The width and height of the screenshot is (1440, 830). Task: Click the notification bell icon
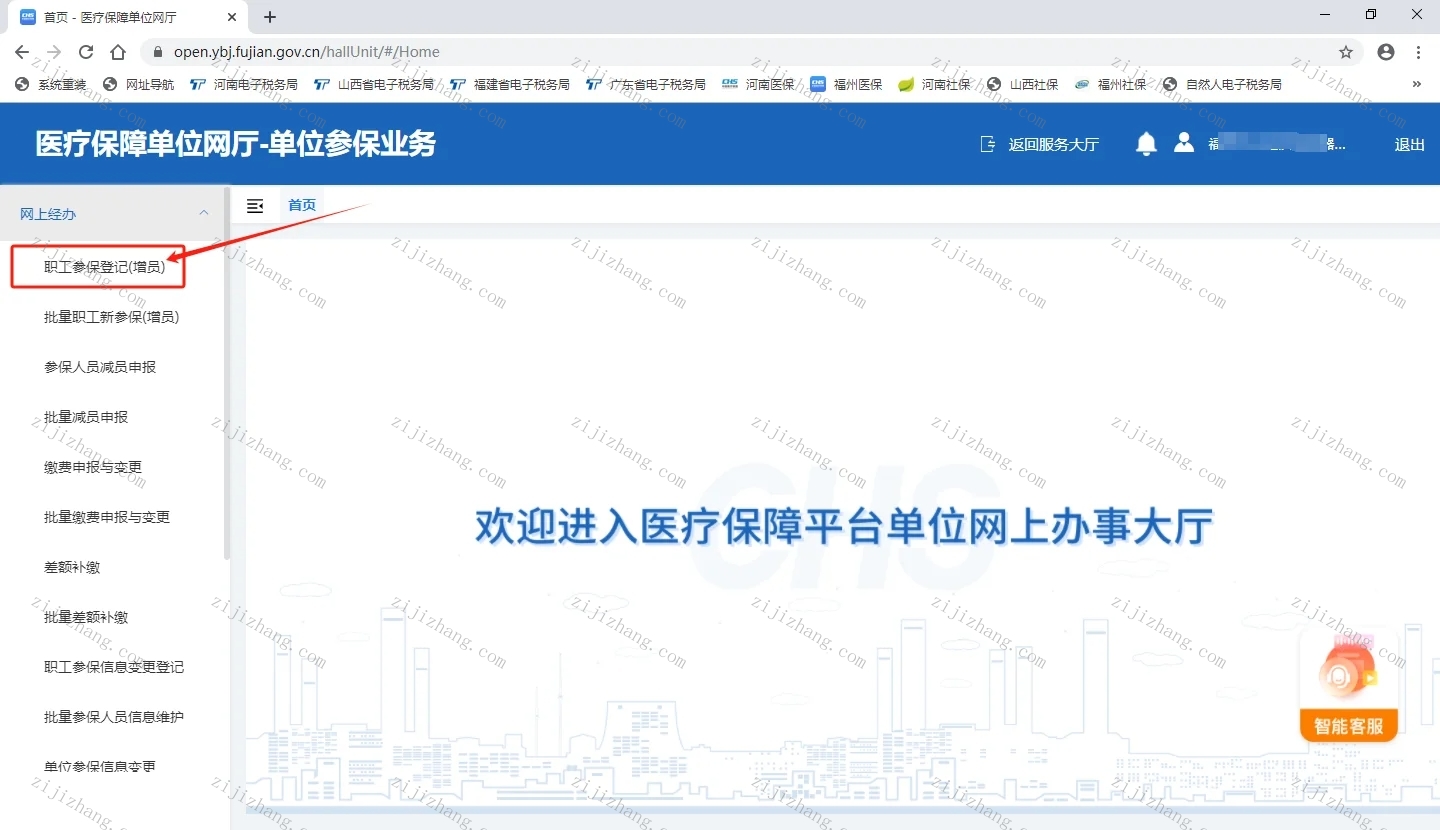pos(1147,144)
